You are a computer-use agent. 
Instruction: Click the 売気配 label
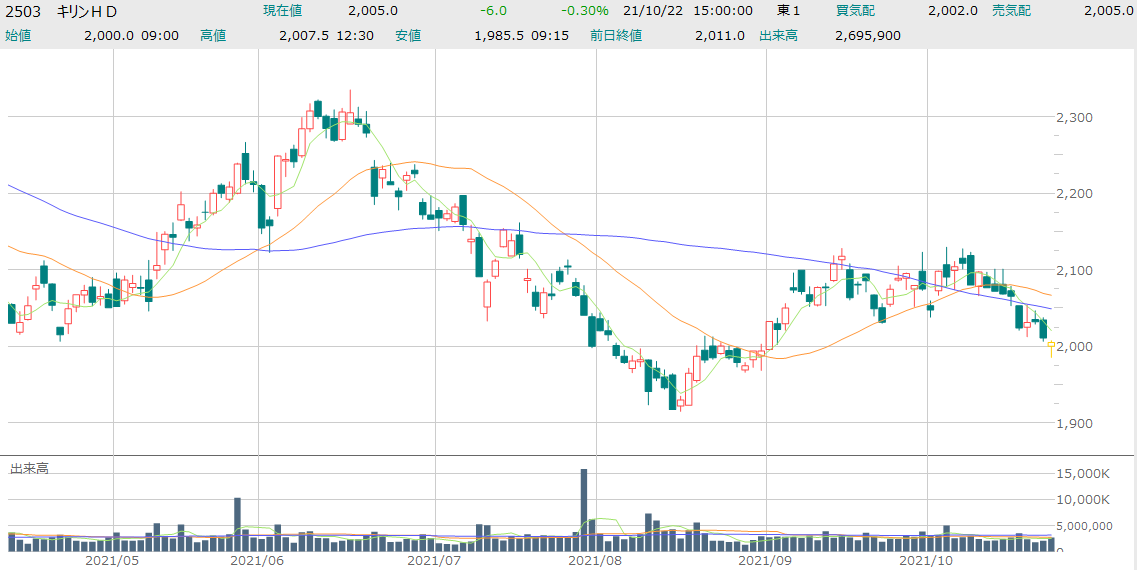[1012, 11]
